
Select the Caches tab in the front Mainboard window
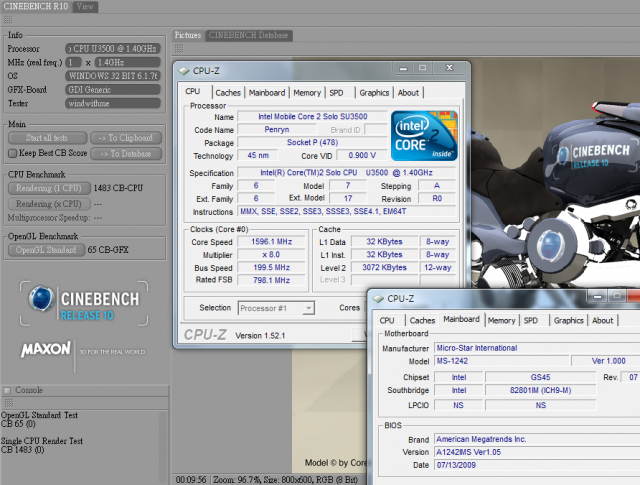click(422, 320)
